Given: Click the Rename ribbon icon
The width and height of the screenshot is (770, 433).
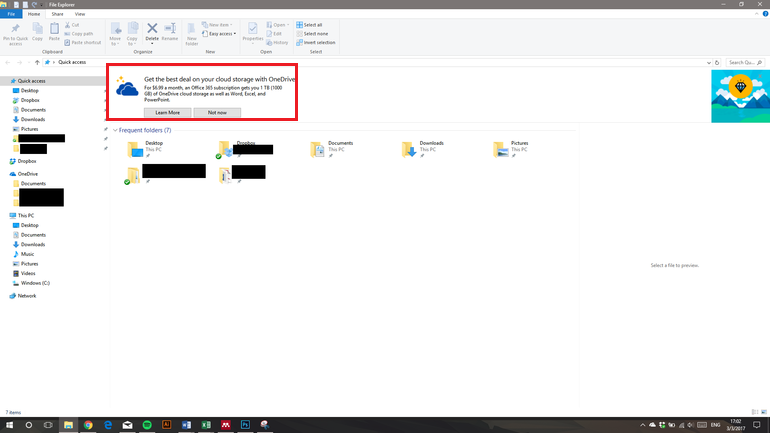Looking at the screenshot, I should pyautogui.click(x=170, y=32).
